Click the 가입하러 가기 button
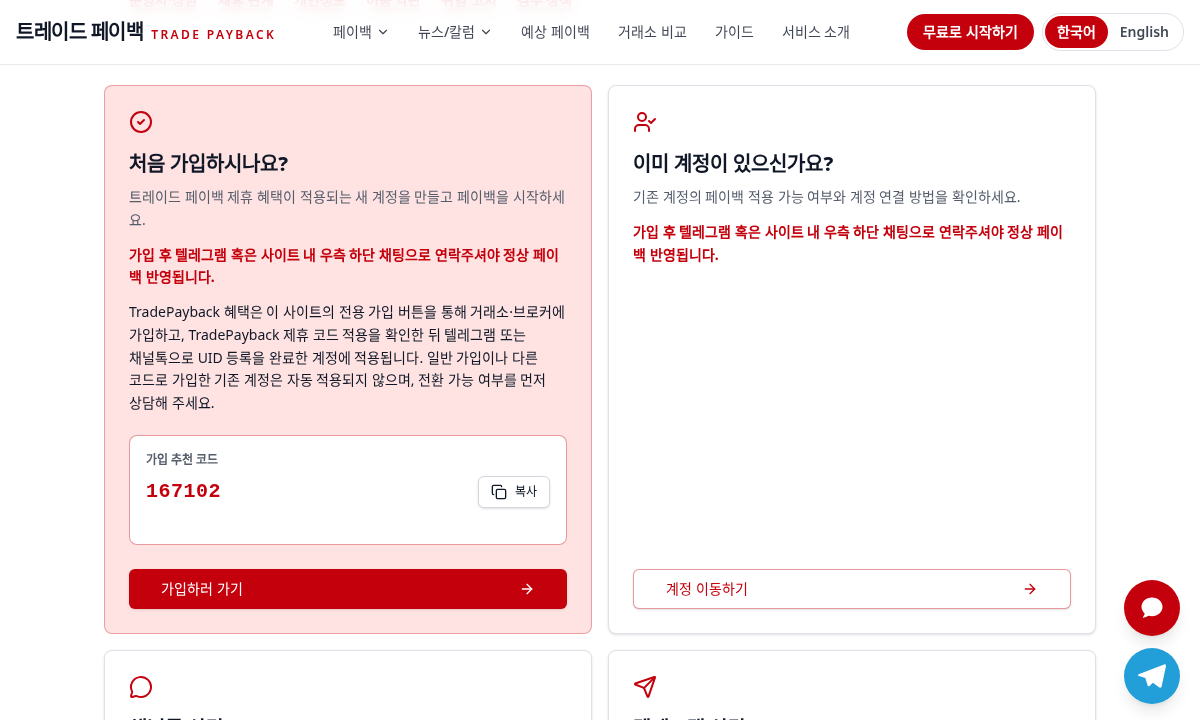Viewport: 1200px width, 720px height. tap(348, 589)
